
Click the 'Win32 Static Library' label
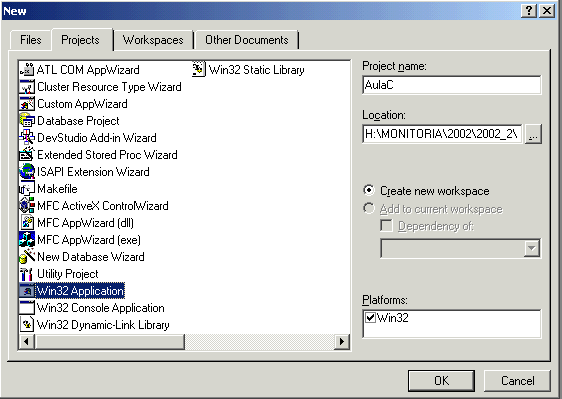tap(257, 70)
